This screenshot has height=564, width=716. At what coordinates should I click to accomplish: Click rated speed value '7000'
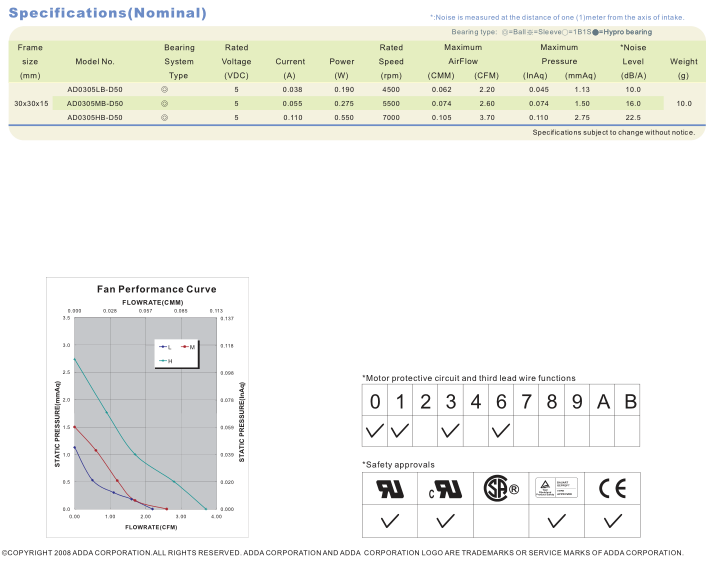point(391,117)
